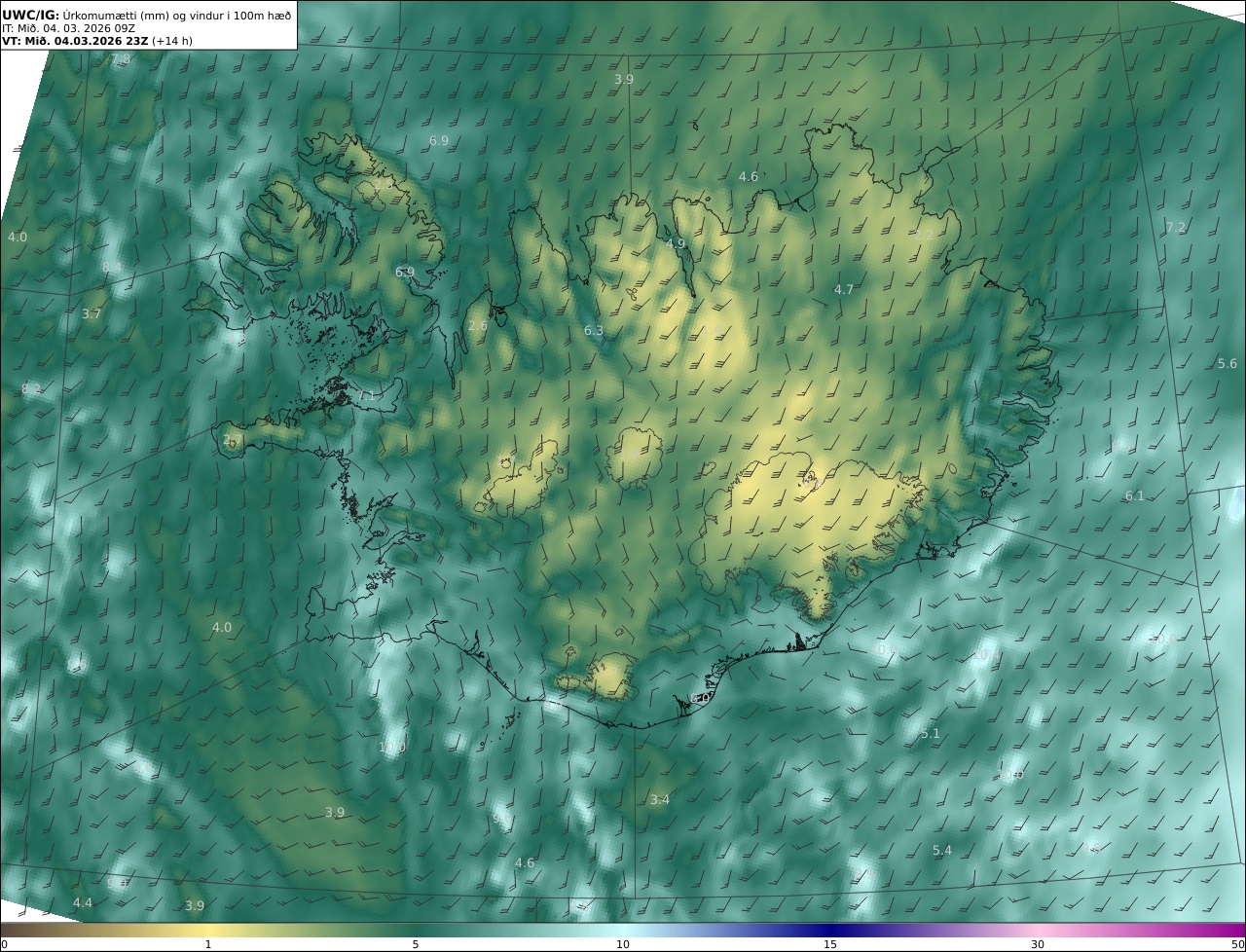Click the color scale tick label '1'
The width and height of the screenshot is (1246, 952).
click(x=207, y=944)
